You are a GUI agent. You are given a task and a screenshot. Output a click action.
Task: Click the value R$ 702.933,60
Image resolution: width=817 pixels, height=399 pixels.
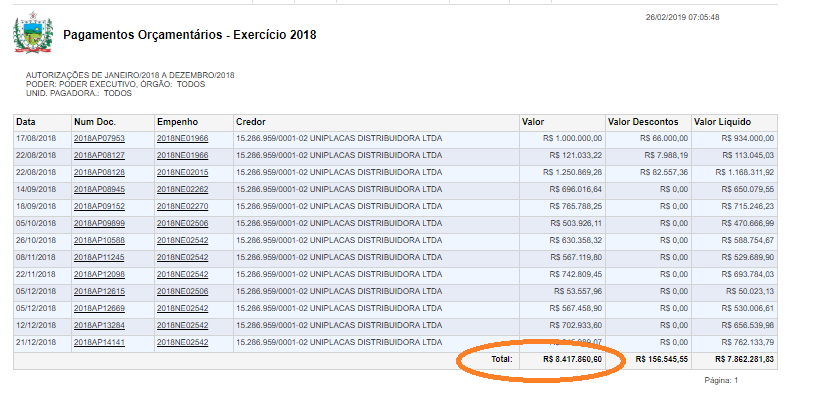click(576, 325)
